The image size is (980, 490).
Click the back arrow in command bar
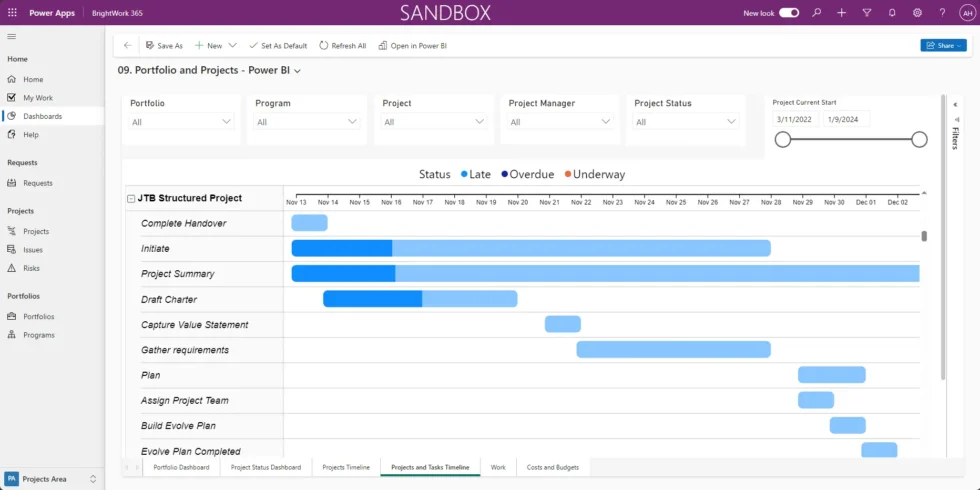tap(127, 45)
